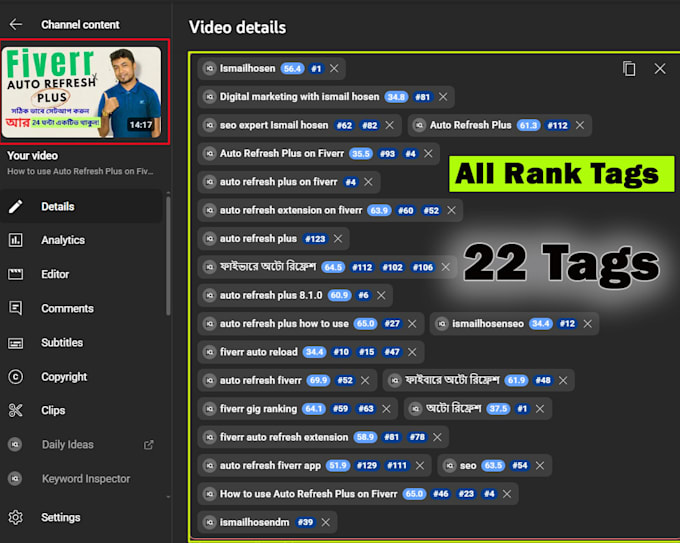The image size is (680, 543).
Task: Click IQ icon on fiverr gig ranking tag
Action: point(209,409)
